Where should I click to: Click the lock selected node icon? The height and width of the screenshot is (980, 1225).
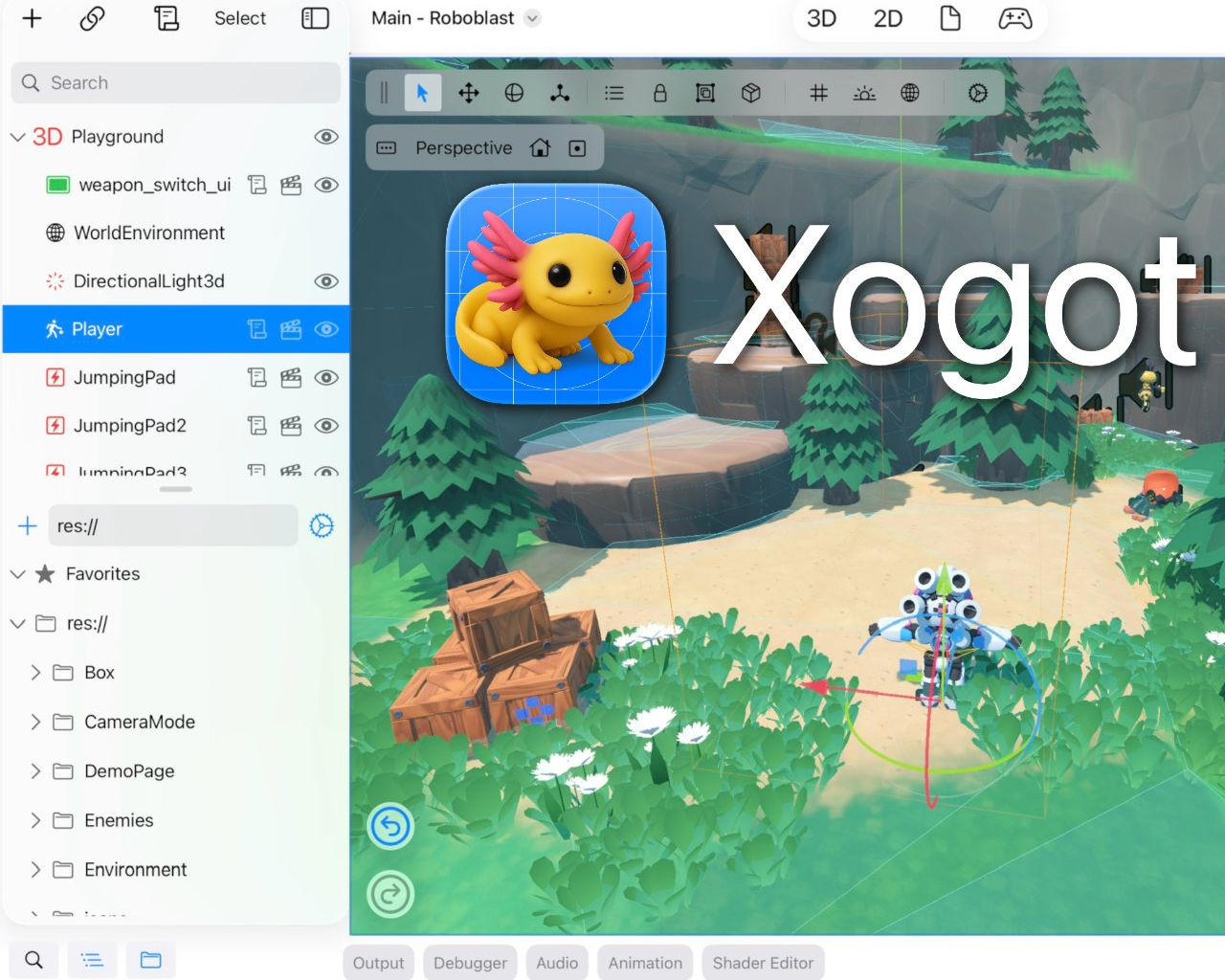tap(659, 93)
